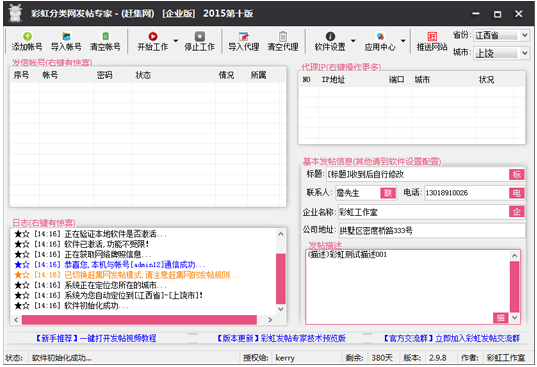The height and width of the screenshot is (367, 537).
Task: Open the 应用中心 app center
Action: (380, 41)
